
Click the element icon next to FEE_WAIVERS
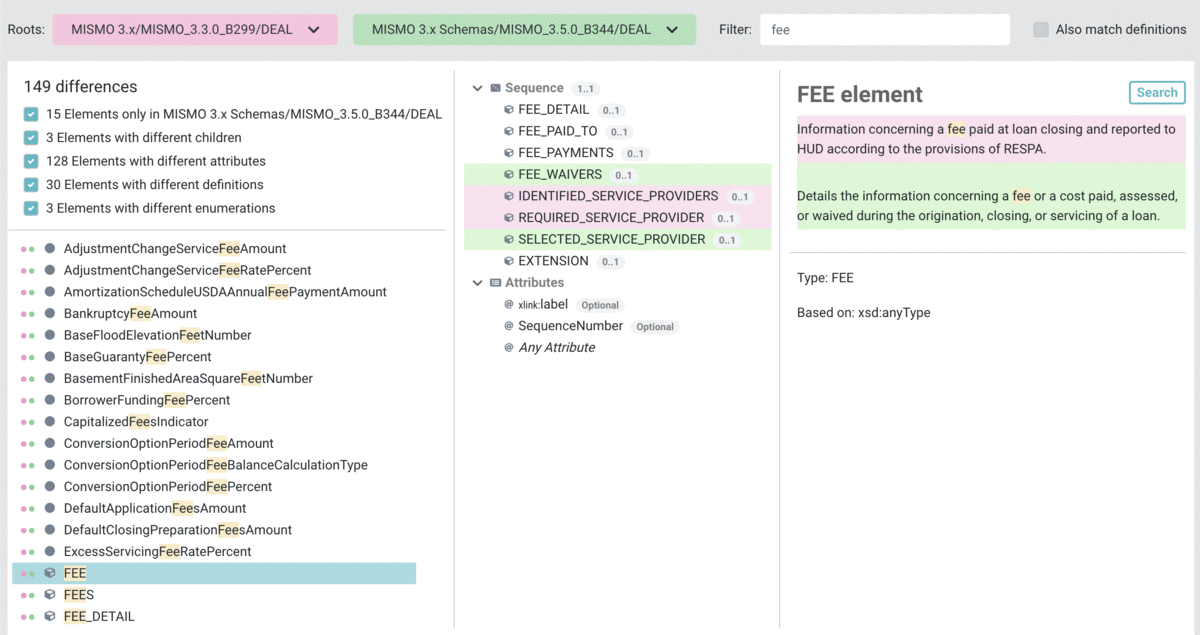[510, 174]
